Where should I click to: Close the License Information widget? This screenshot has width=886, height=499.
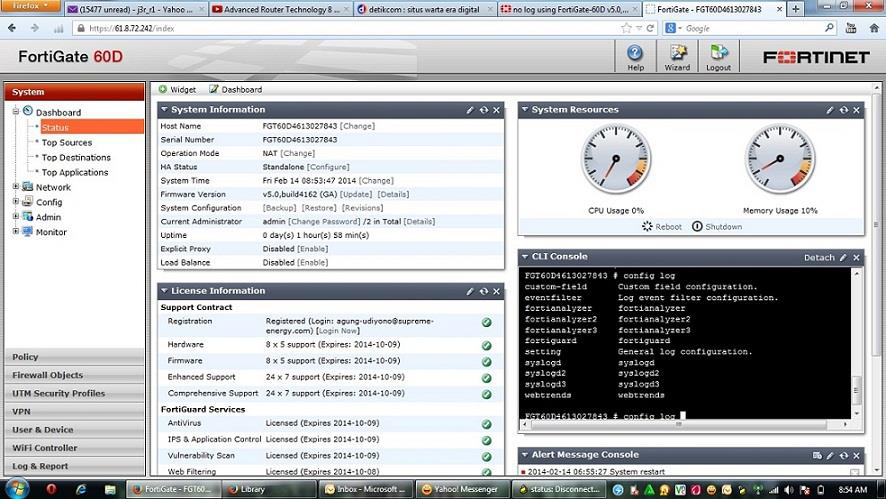[x=496, y=291]
